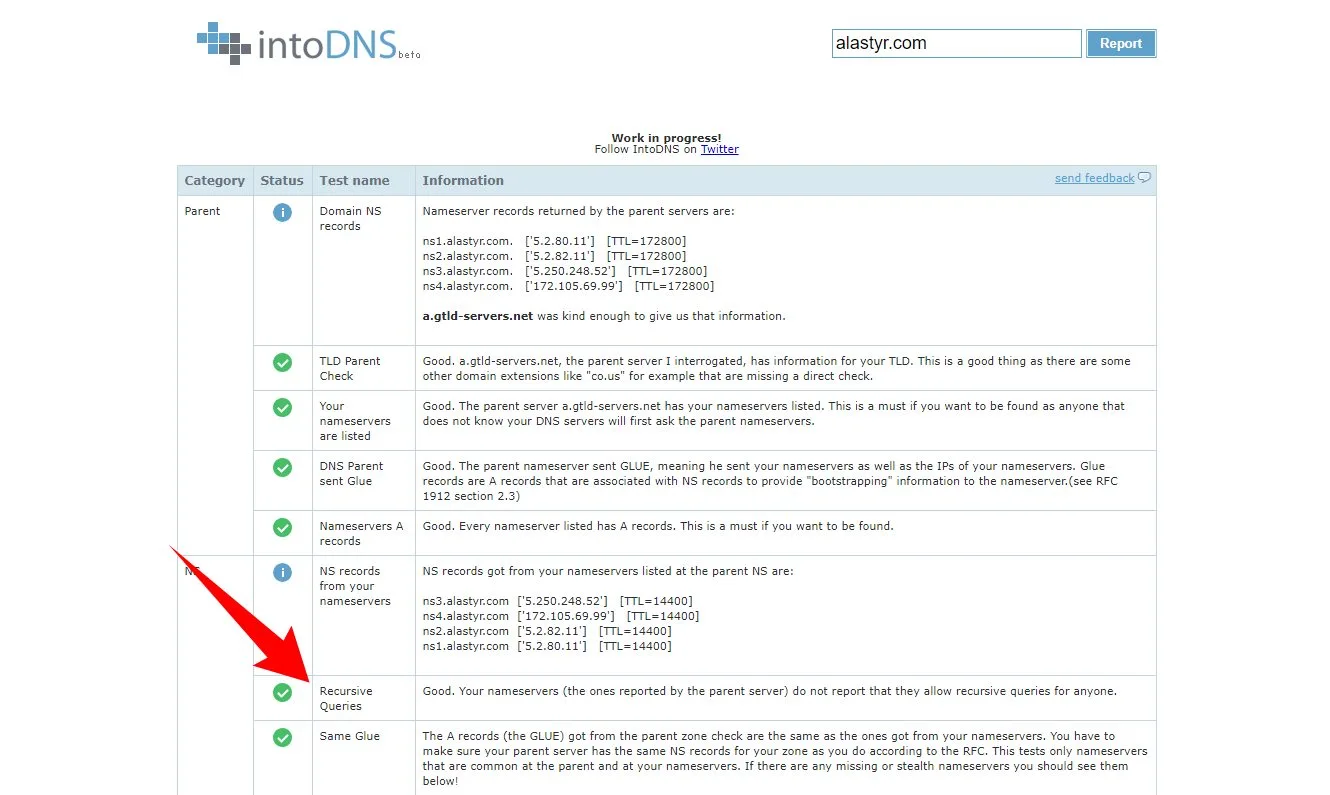Screen dimensions: 1330x795
Task: Click green check for Your nameservers are listed
Action: [282, 407]
